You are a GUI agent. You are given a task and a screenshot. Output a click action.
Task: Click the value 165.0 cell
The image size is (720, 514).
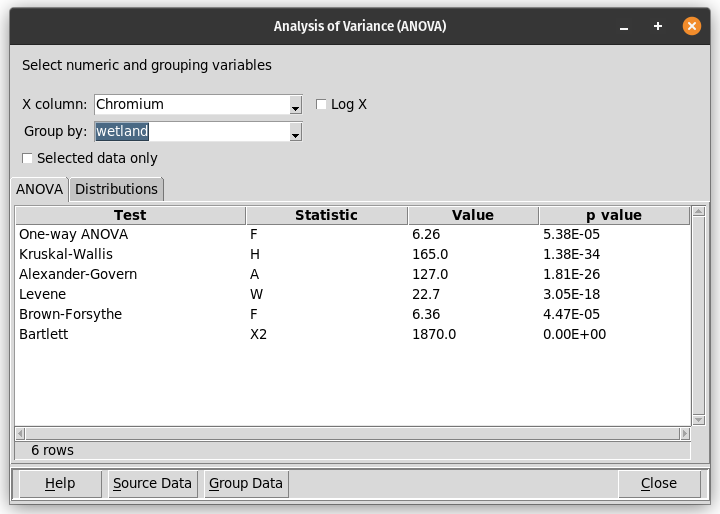(430, 254)
